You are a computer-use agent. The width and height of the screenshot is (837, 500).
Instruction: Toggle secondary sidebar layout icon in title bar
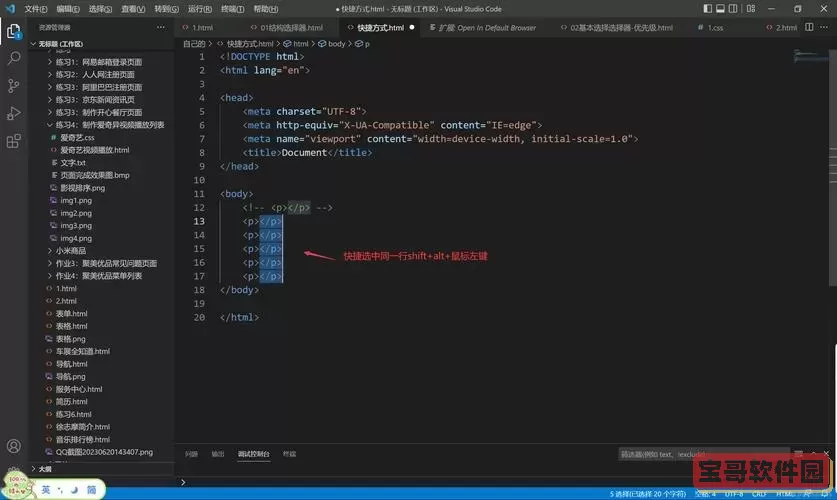click(x=733, y=9)
